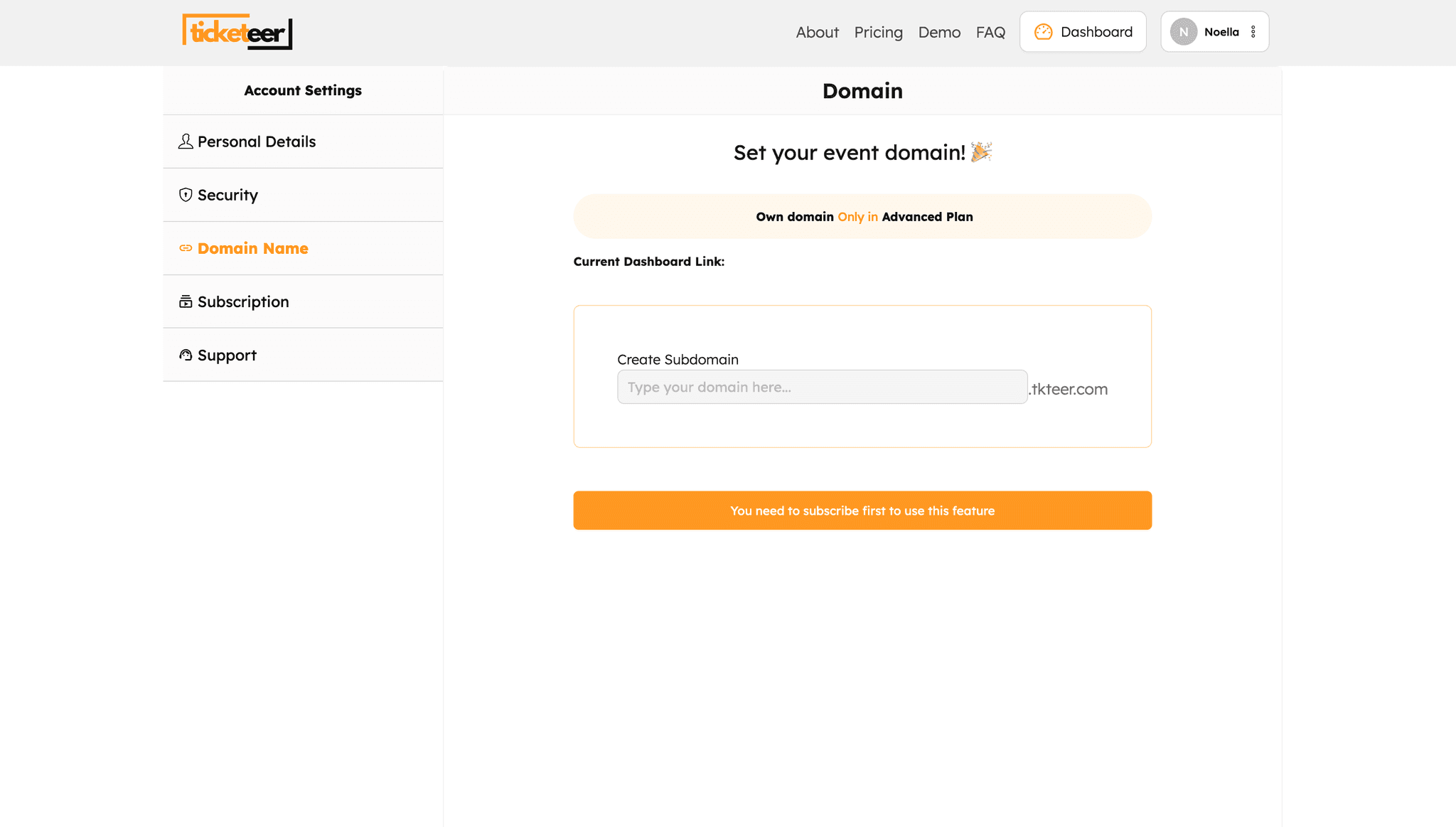Click the Noella user avatar icon
The height and width of the screenshot is (827, 1456).
(1183, 32)
